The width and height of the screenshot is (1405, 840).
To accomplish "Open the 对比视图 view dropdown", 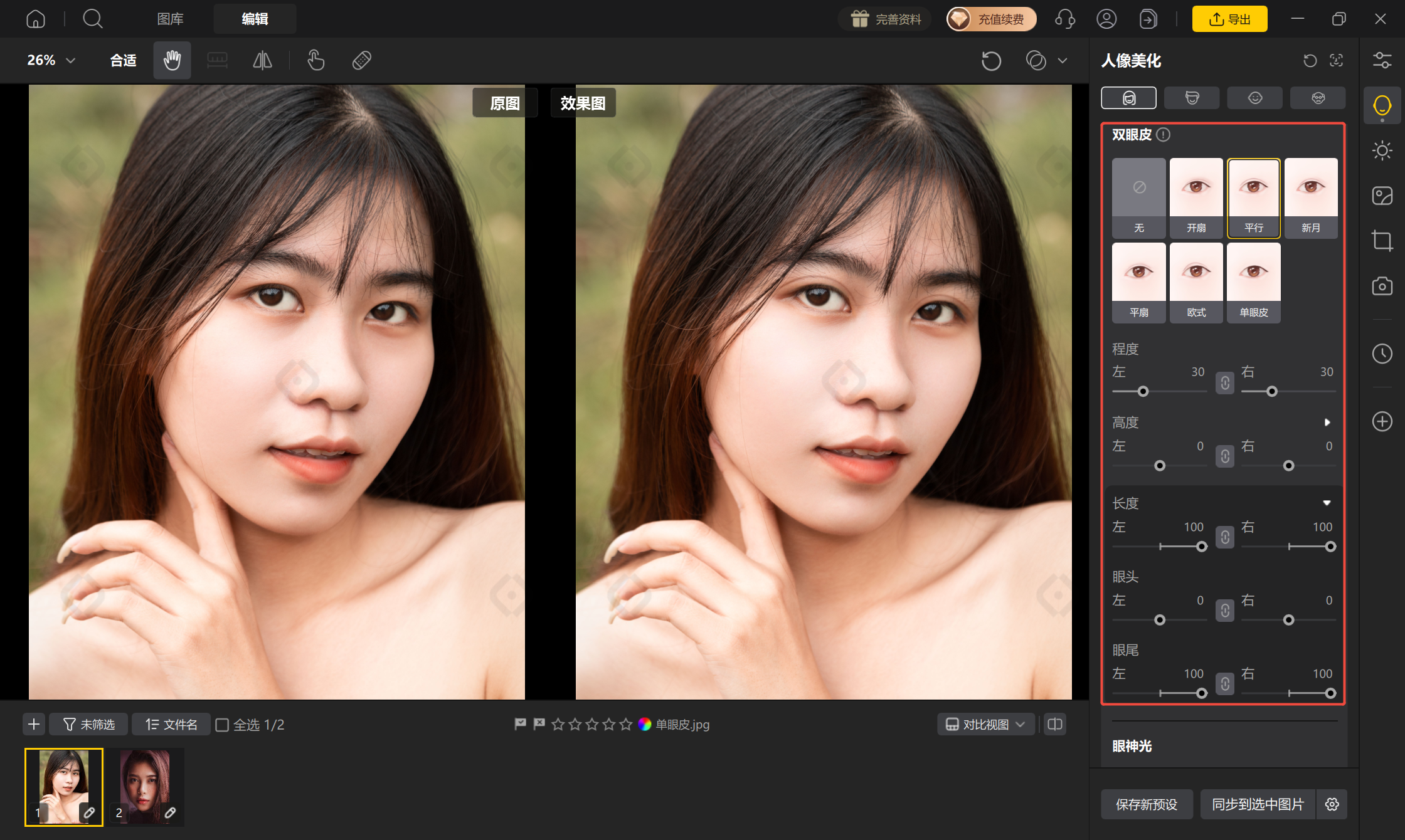I will coord(985,725).
